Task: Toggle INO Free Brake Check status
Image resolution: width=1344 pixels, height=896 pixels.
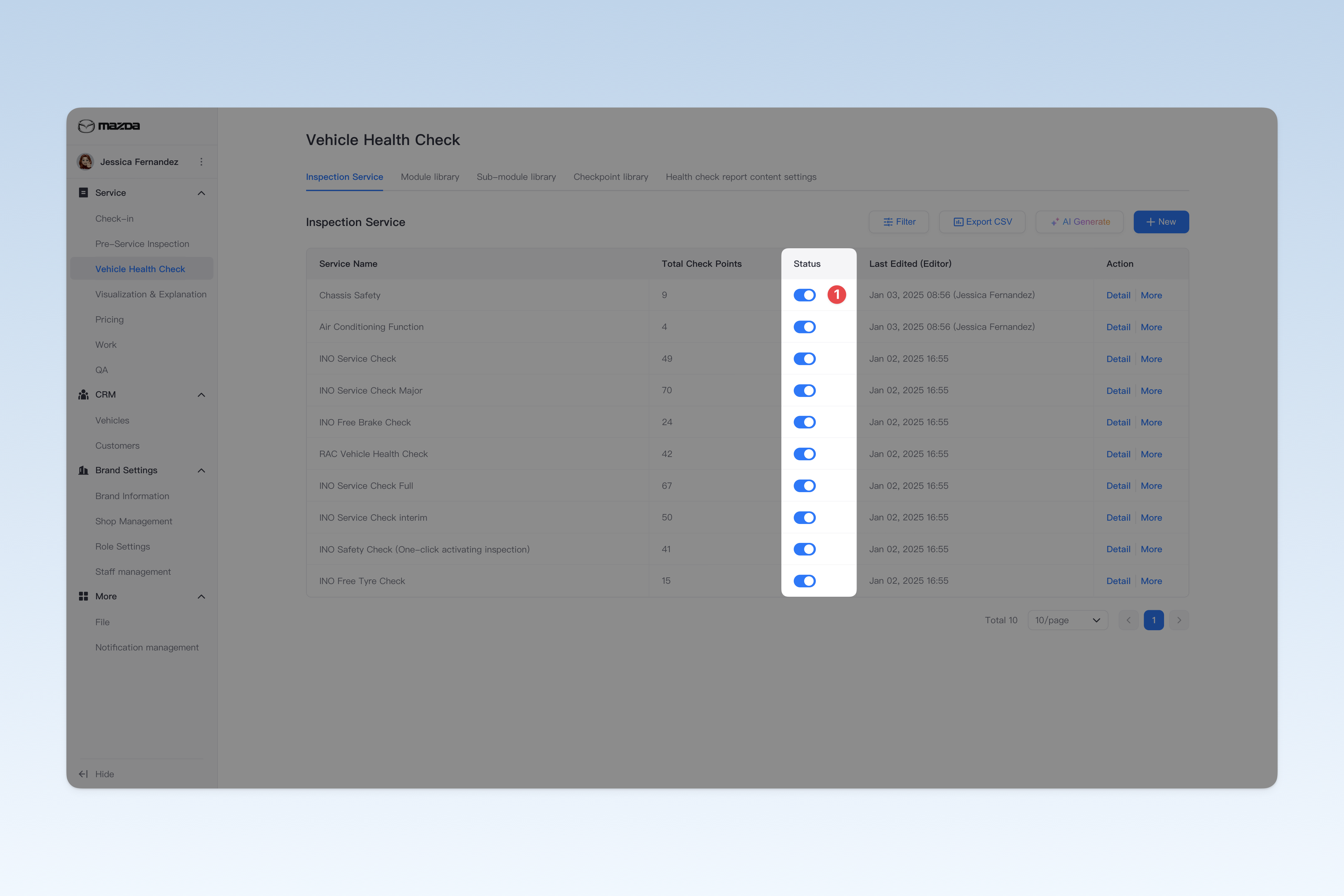Action: [x=804, y=422]
